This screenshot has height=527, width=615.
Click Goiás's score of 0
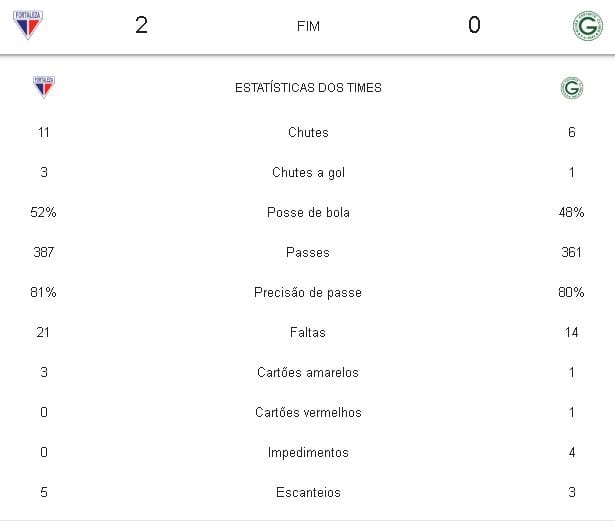(x=474, y=25)
